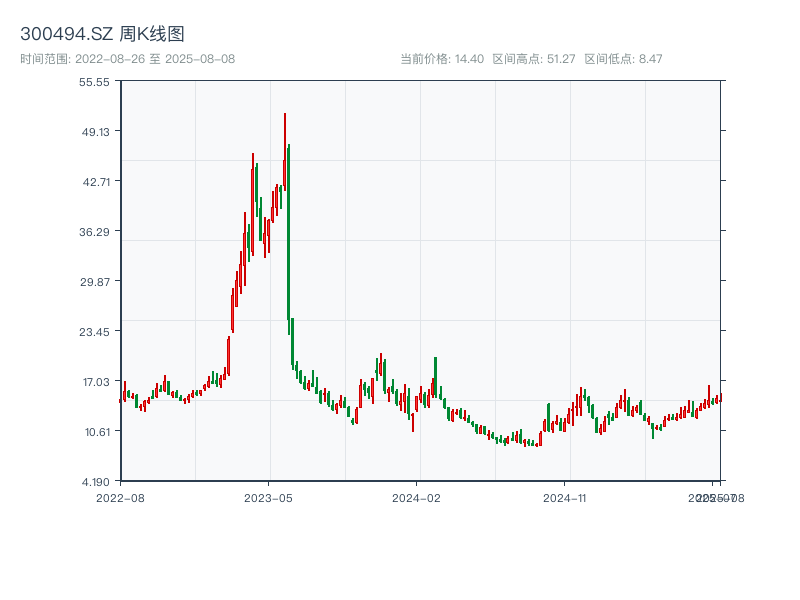Click the x-axis label 2024-11
This screenshot has width=800, height=600.
tap(565, 498)
